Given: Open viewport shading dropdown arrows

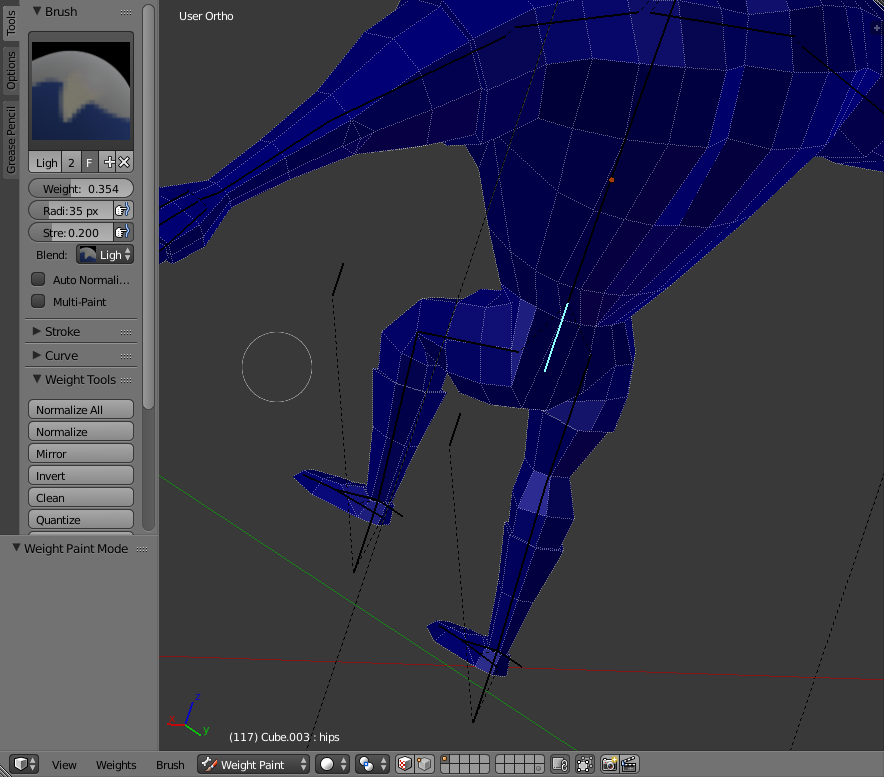Looking at the screenshot, I should click(343, 764).
